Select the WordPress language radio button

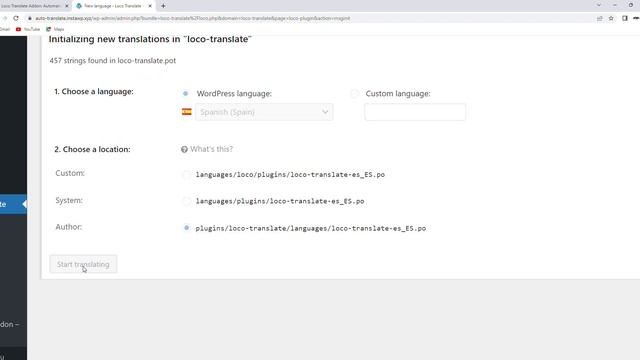pyautogui.click(x=186, y=93)
